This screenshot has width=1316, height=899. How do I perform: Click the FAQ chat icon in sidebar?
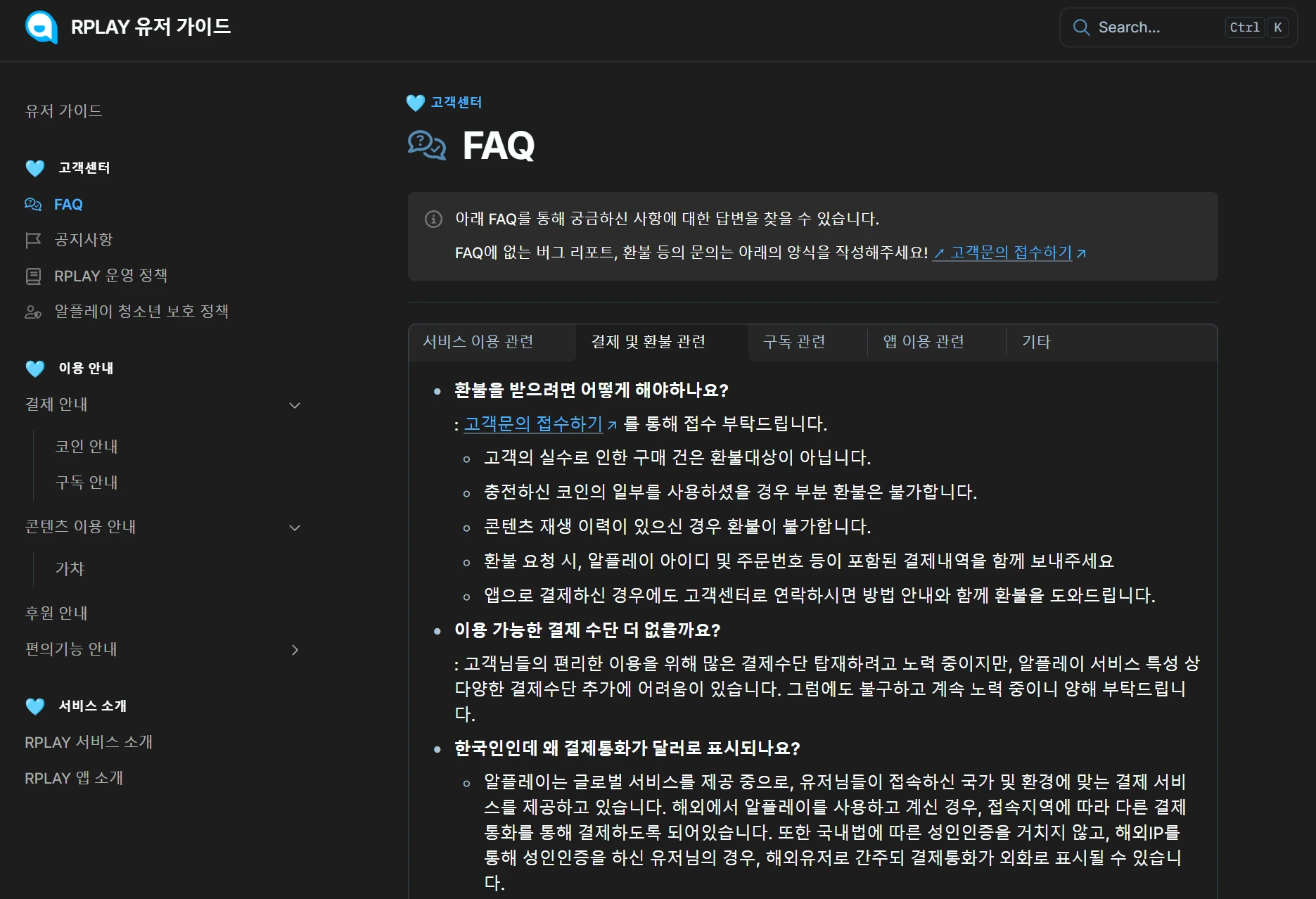(33, 204)
